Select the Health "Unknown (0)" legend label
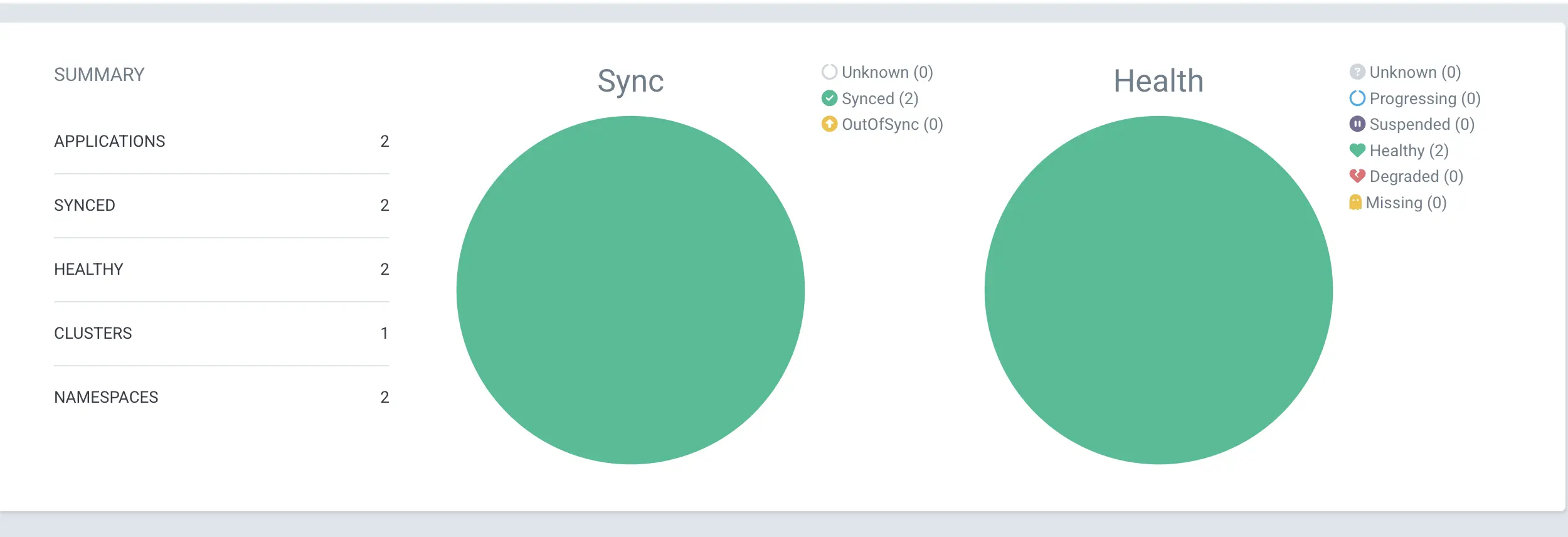 click(x=1416, y=72)
